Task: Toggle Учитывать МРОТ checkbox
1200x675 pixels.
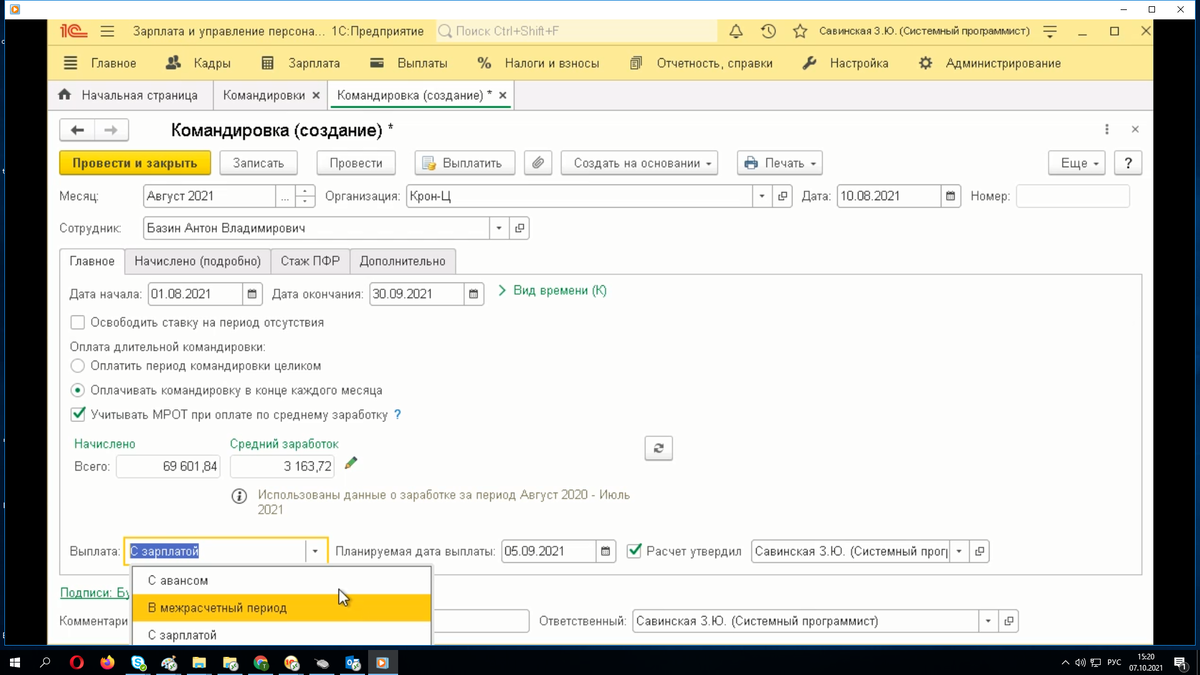Action: pyautogui.click(x=78, y=414)
